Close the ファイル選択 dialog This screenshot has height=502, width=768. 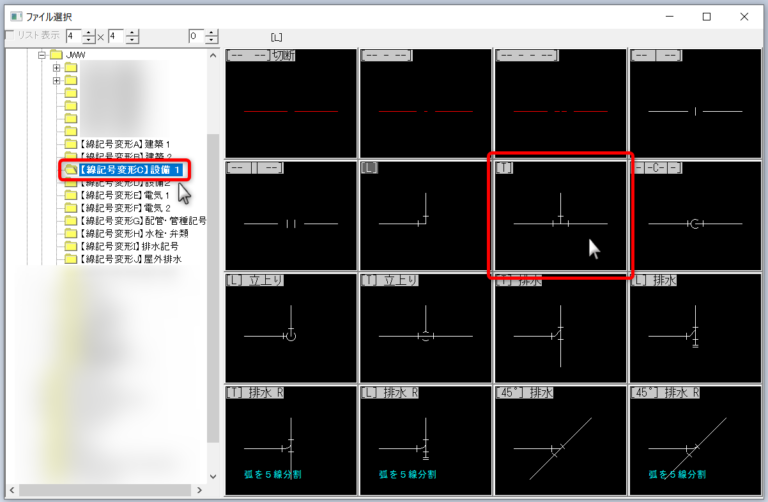click(x=744, y=17)
